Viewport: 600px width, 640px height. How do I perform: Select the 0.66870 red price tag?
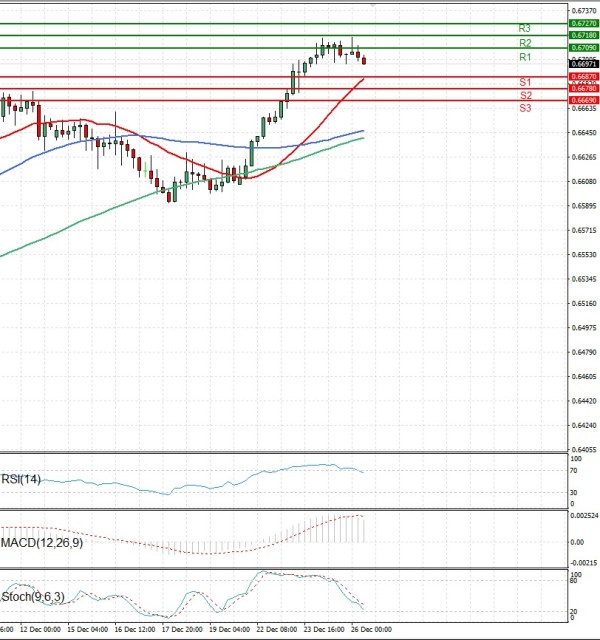[584, 76]
